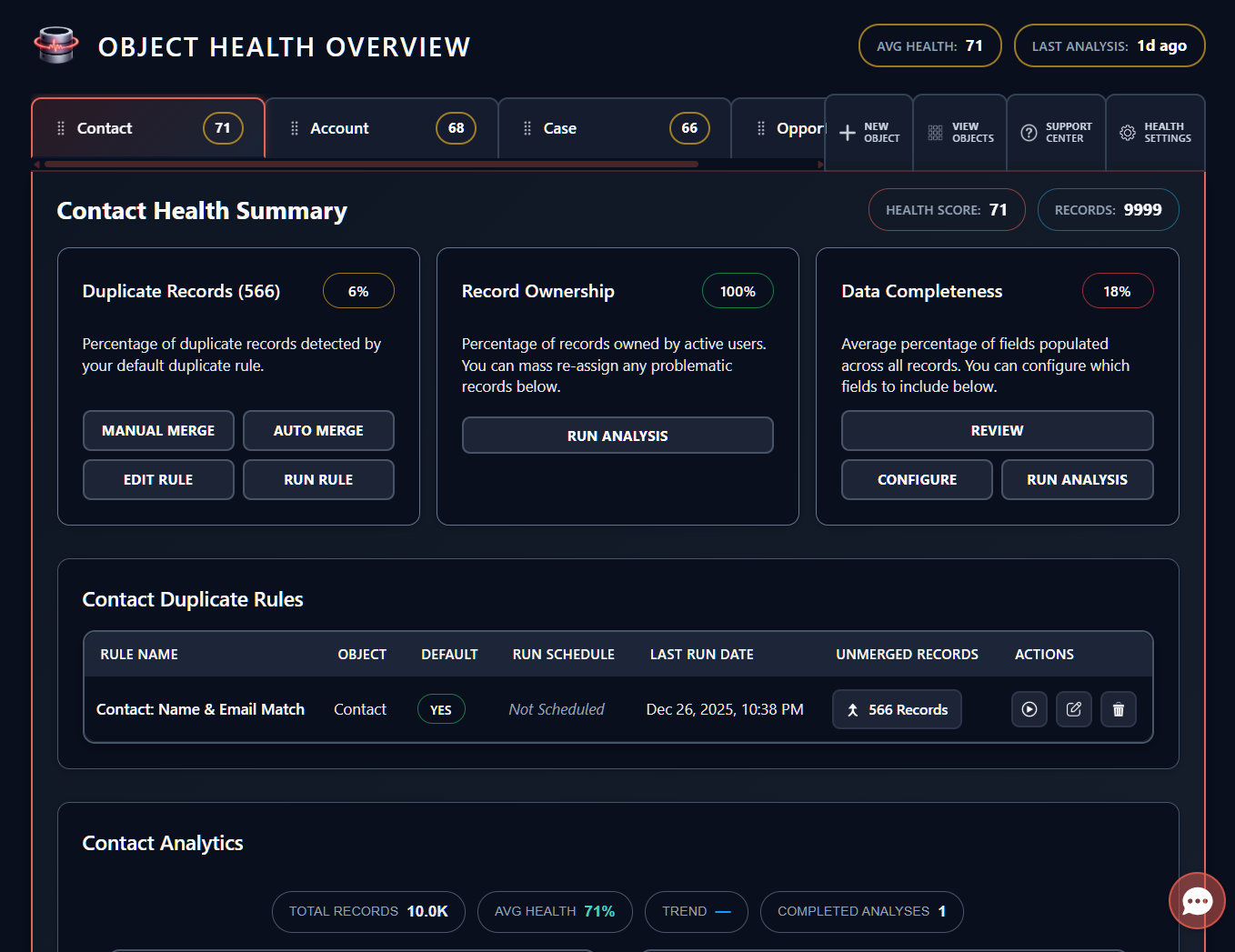
Task: Click the app logo next to the title
Action: (x=55, y=45)
